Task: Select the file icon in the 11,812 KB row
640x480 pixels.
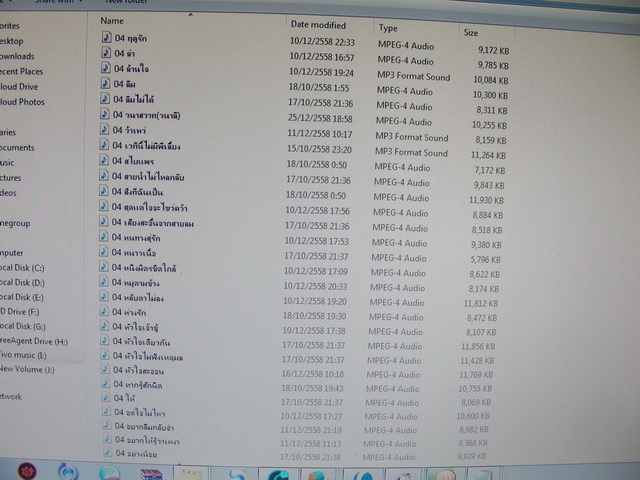Action: (104, 296)
